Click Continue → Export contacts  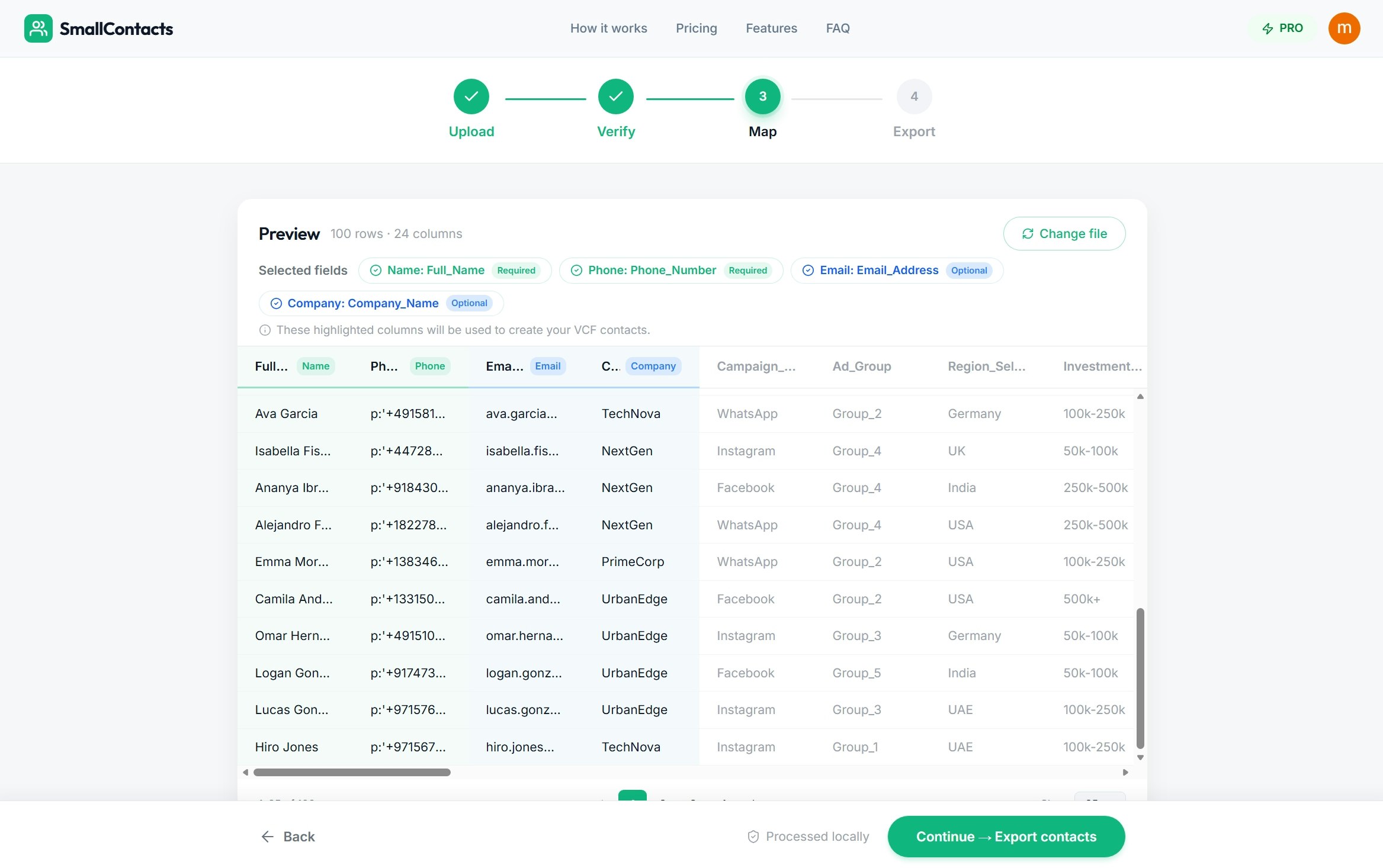click(1006, 836)
